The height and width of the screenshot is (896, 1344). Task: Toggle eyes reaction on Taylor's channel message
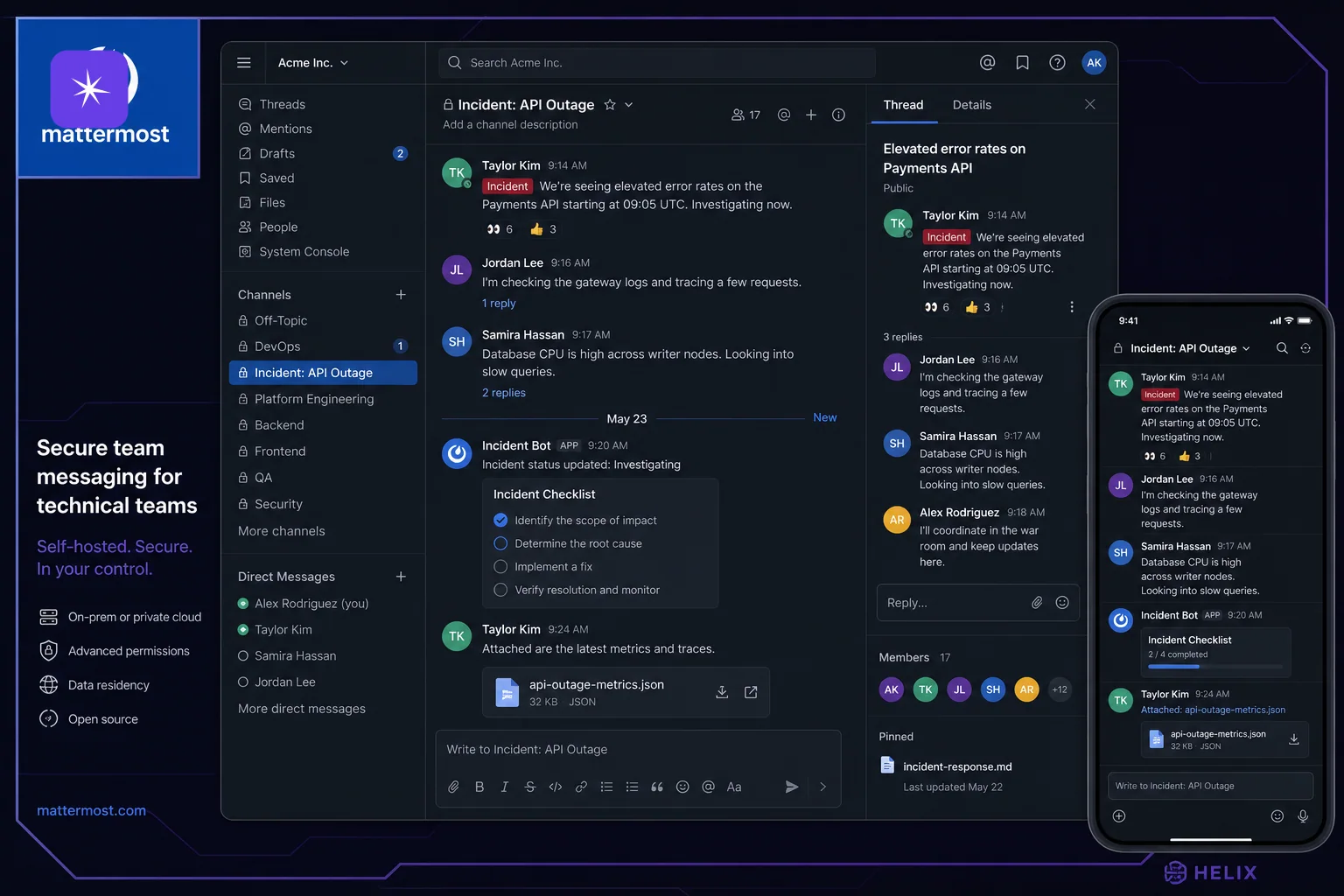(x=500, y=229)
